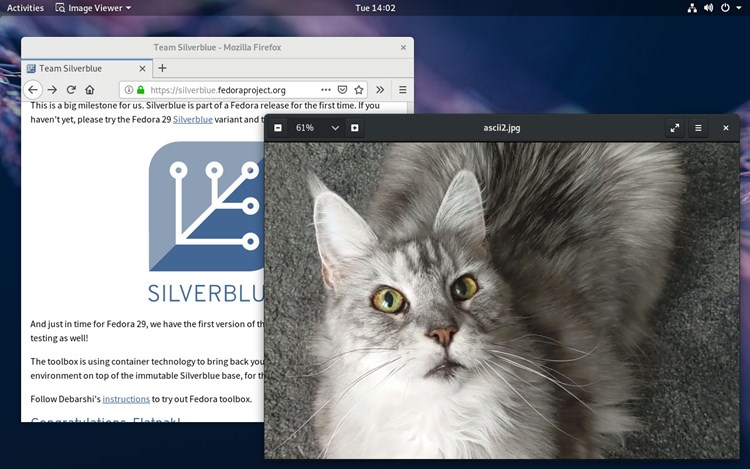Screen dimensions: 750x469
Task: Save page to Pocket
Action: click(x=342, y=89)
